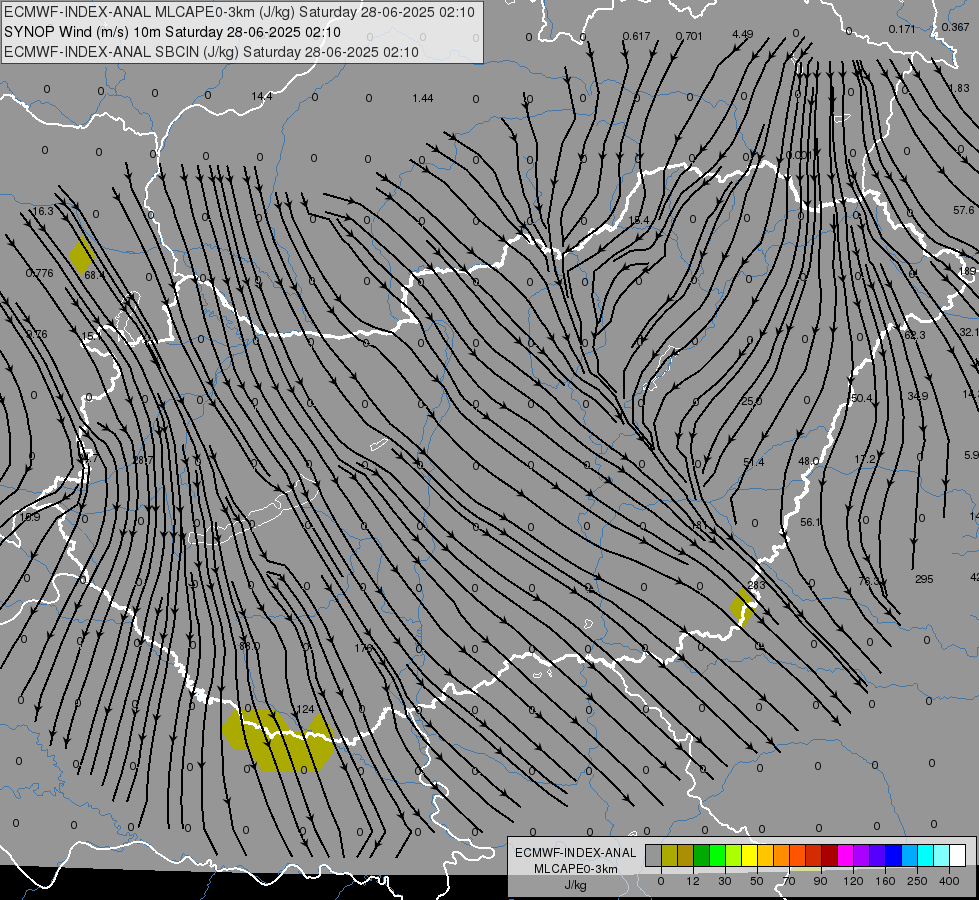Screen dimensions: 979x900
Task: Pick the dark green legend swatch
Action: [701, 855]
